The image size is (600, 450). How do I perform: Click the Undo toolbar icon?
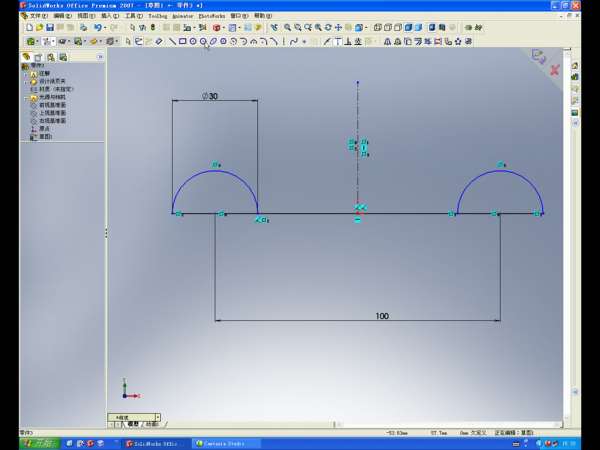click(97, 28)
